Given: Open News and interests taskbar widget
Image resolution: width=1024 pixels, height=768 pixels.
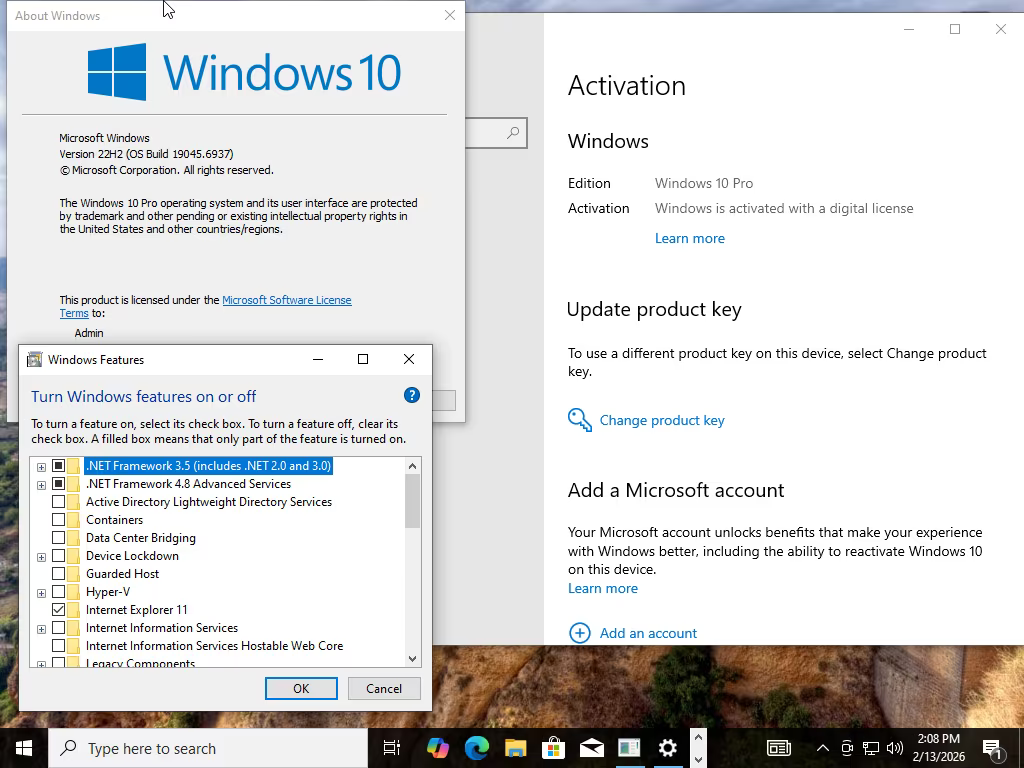Looking at the screenshot, I should pos(778,748).
